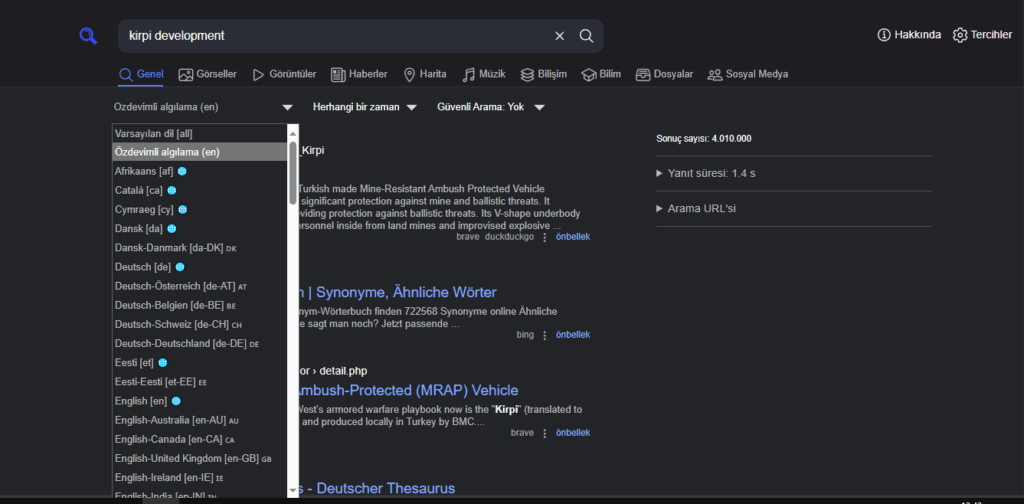Switch to Haberler news category

pyautogui.click(x=360, y=74)
